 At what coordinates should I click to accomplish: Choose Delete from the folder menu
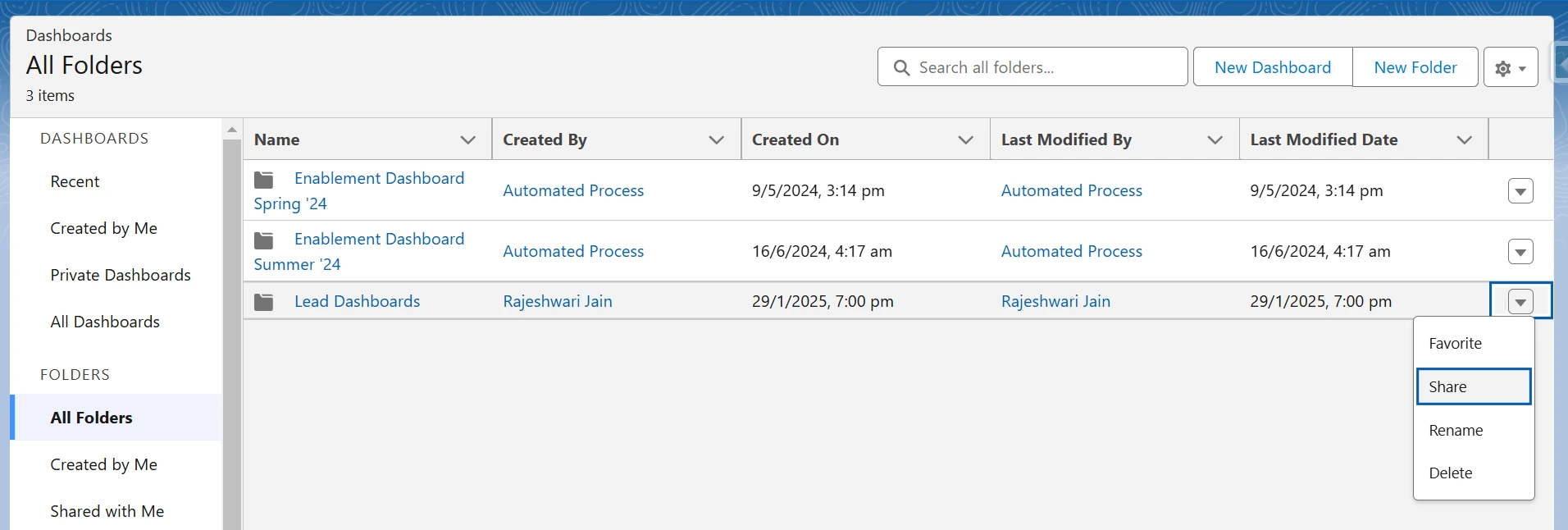tap(1451, 473)
